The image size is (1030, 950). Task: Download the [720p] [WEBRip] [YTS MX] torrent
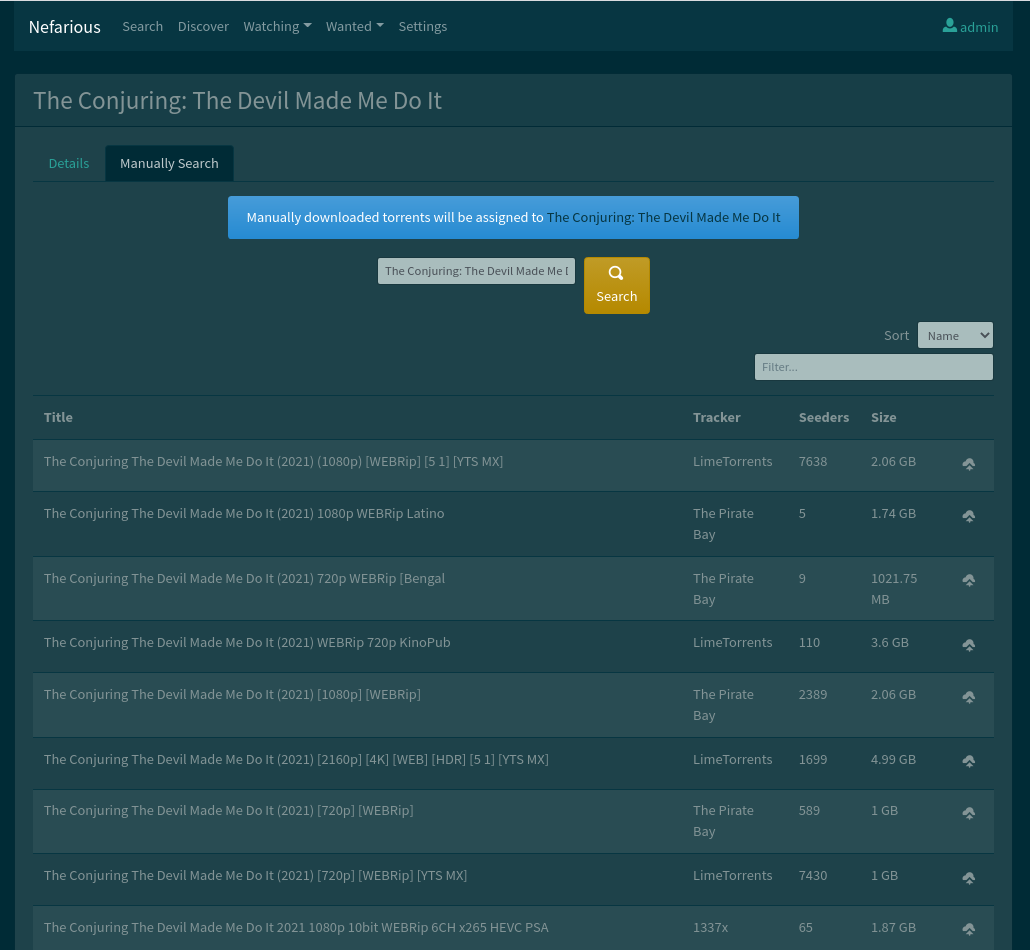[968, 878]
